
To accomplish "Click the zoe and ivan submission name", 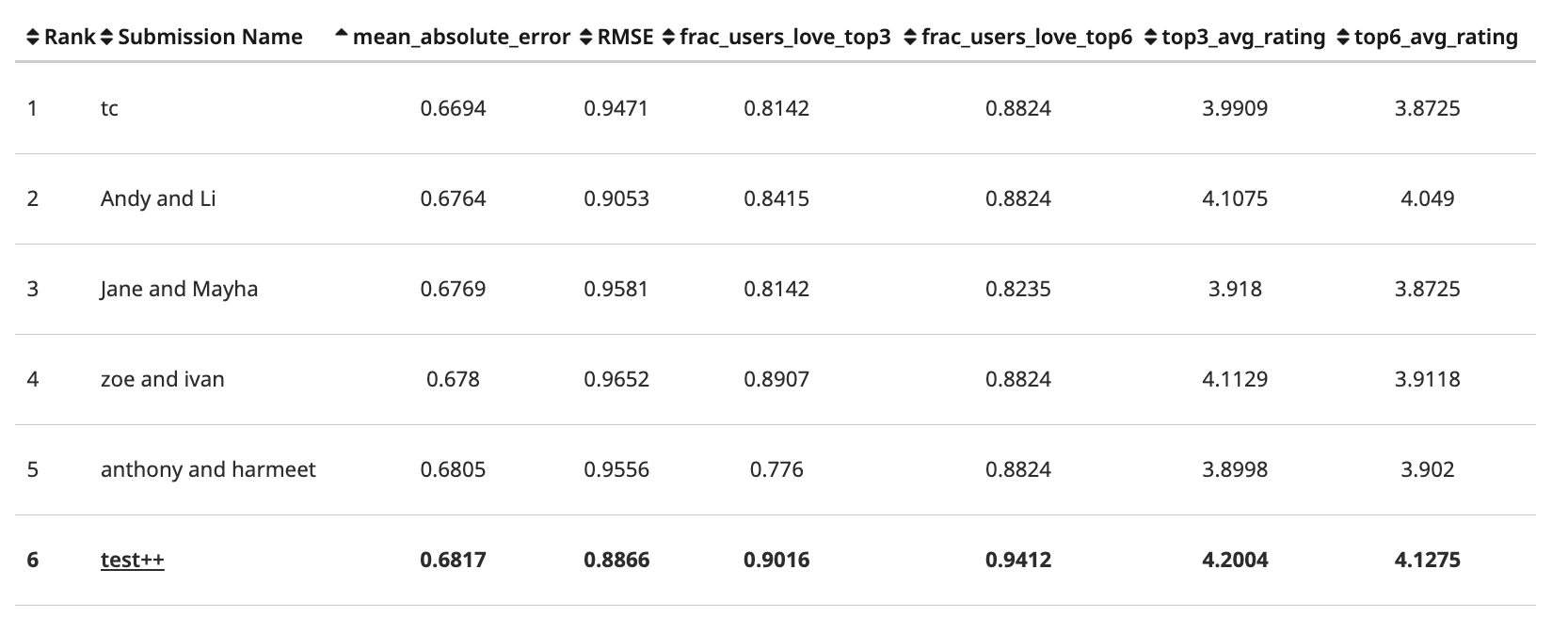I will [x=163, y=379].
